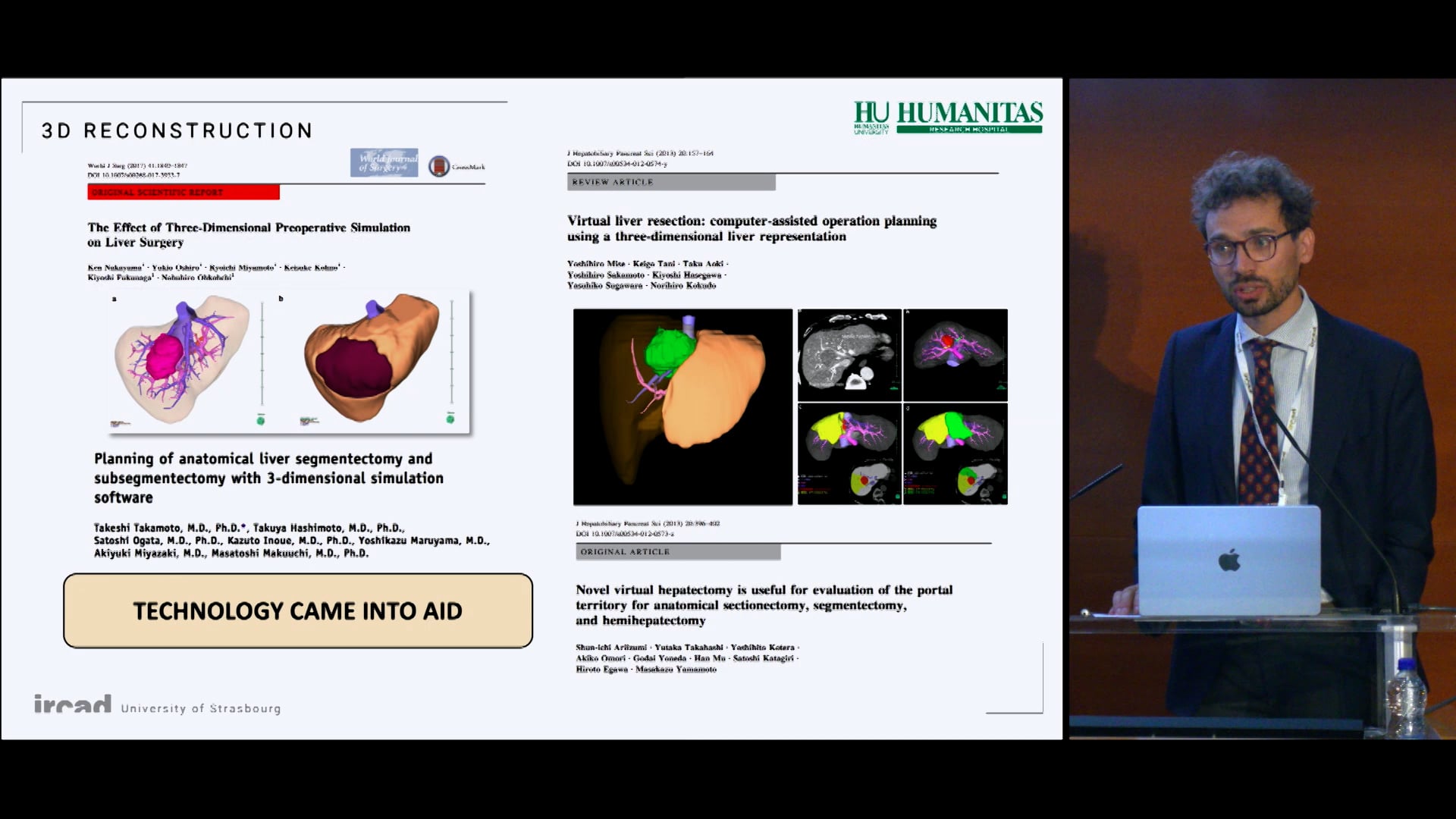Click the pink tumor in the left 3D liver model
The height and width of the screenshot is (819, 1456).
pos(164,357)
